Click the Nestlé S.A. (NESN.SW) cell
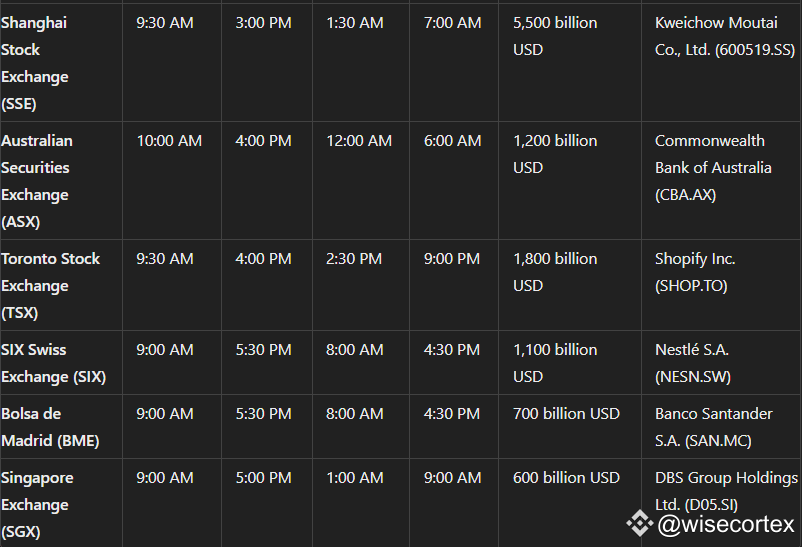 721,363
